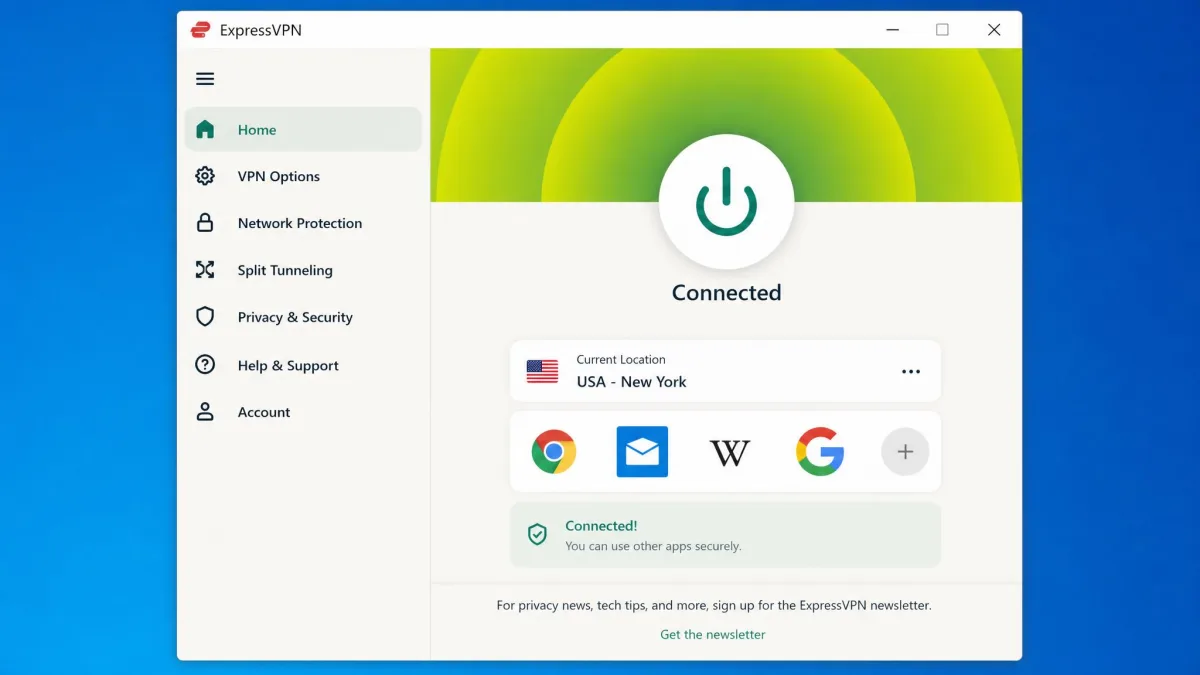The image size is (1200, 675).
Task: Click the newsletter sign-up description text
Action: 714,605
